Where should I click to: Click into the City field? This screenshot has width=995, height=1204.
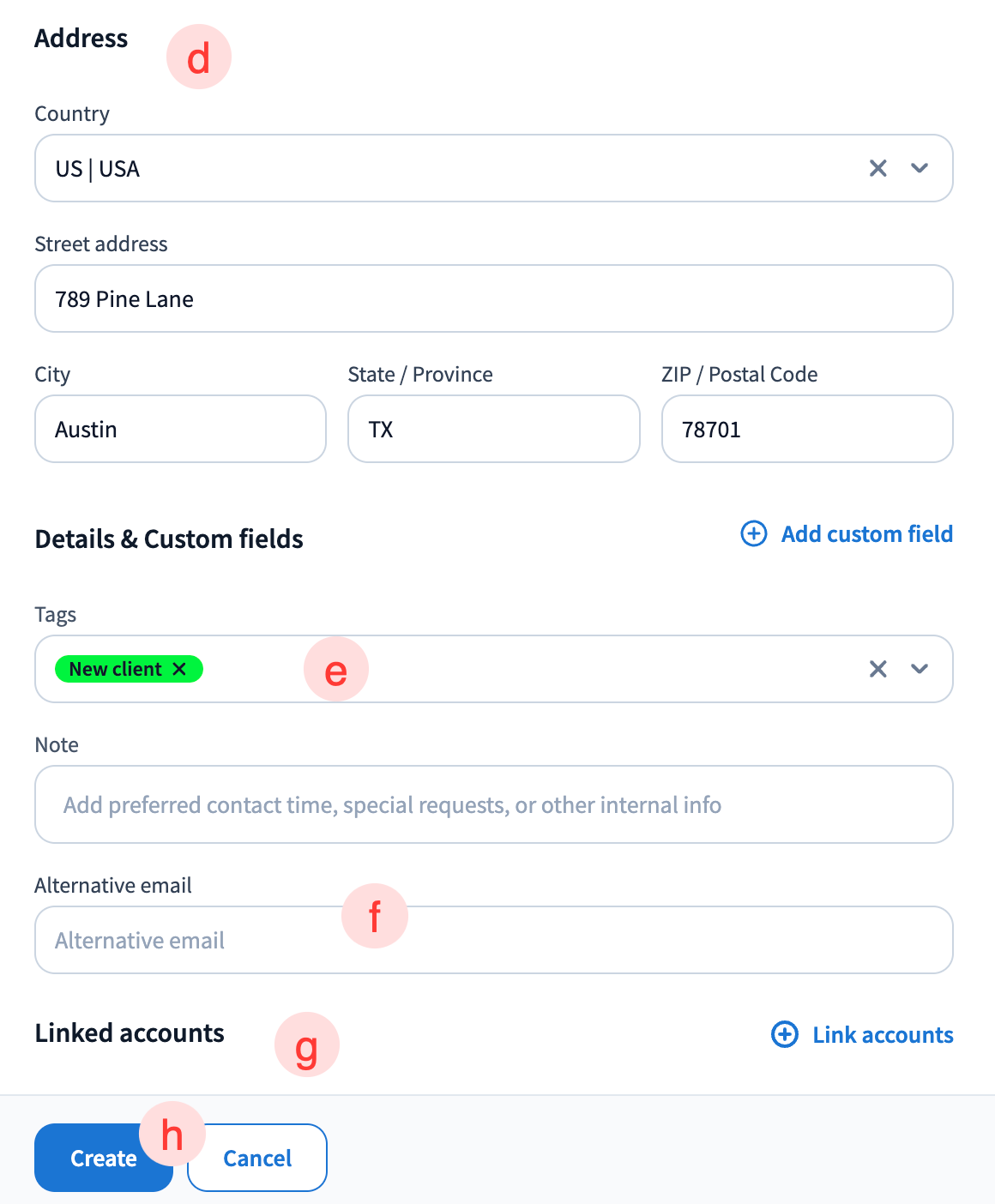tap(180, 429)
